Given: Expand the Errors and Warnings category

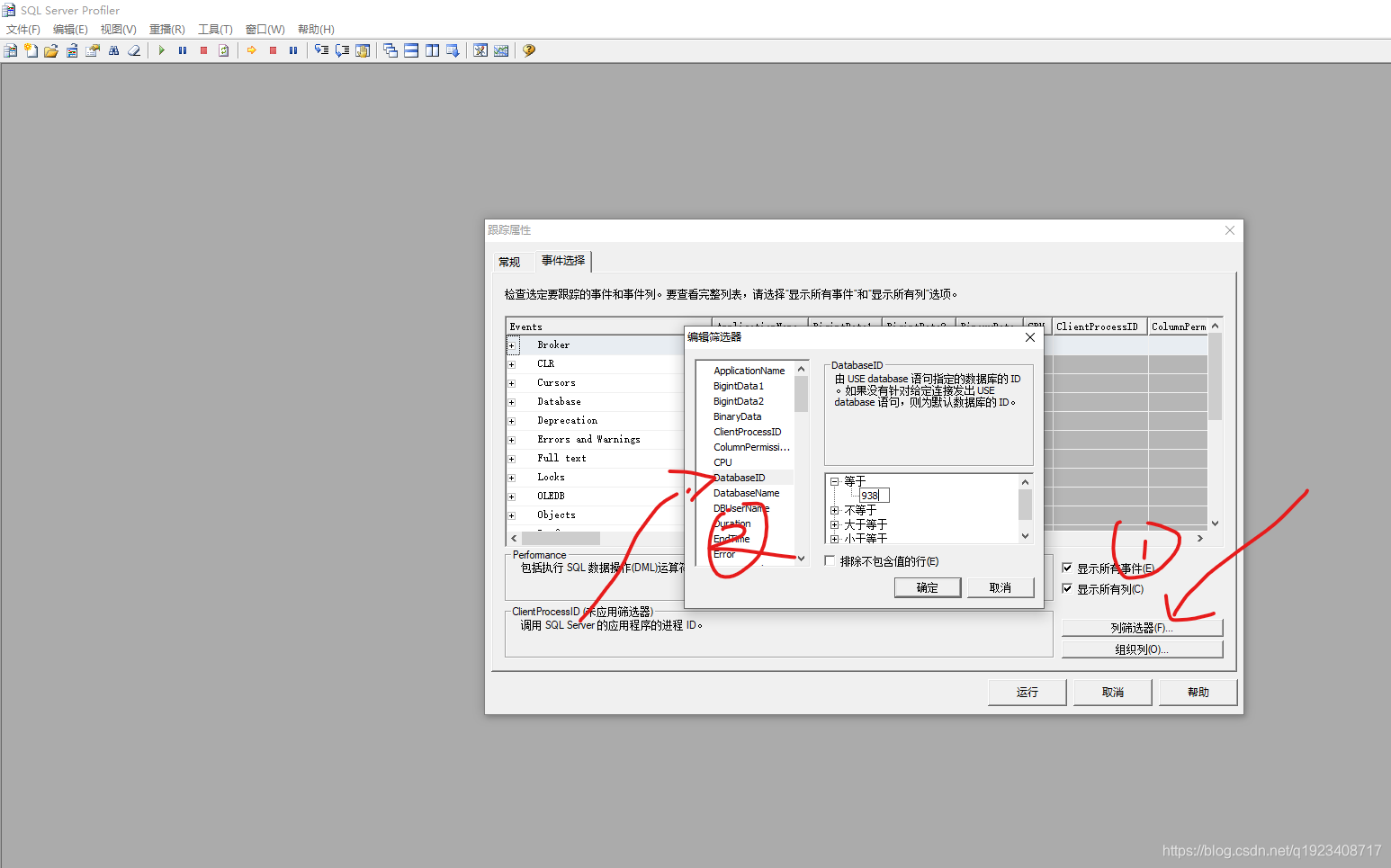Looking at the screenshot, I should coord(512,440).
